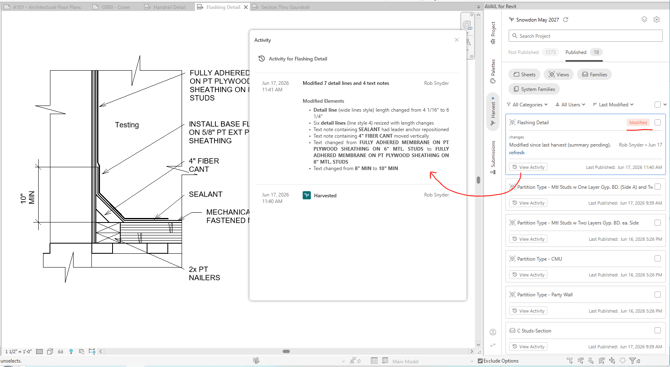
Task: Open the G000 - Cover view tab
Action: pos(112,7)
